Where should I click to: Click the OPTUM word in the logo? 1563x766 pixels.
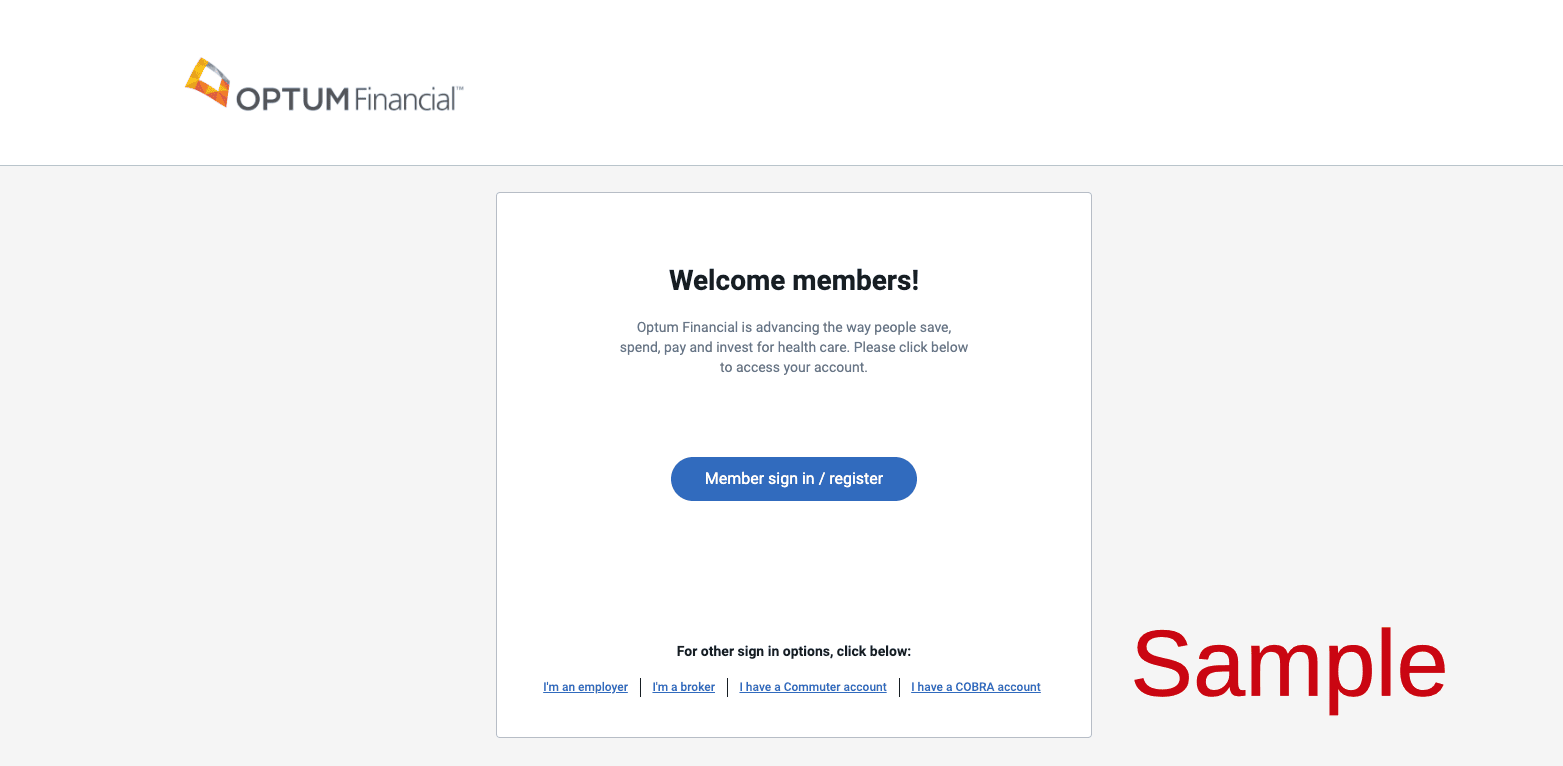point(291,99)
